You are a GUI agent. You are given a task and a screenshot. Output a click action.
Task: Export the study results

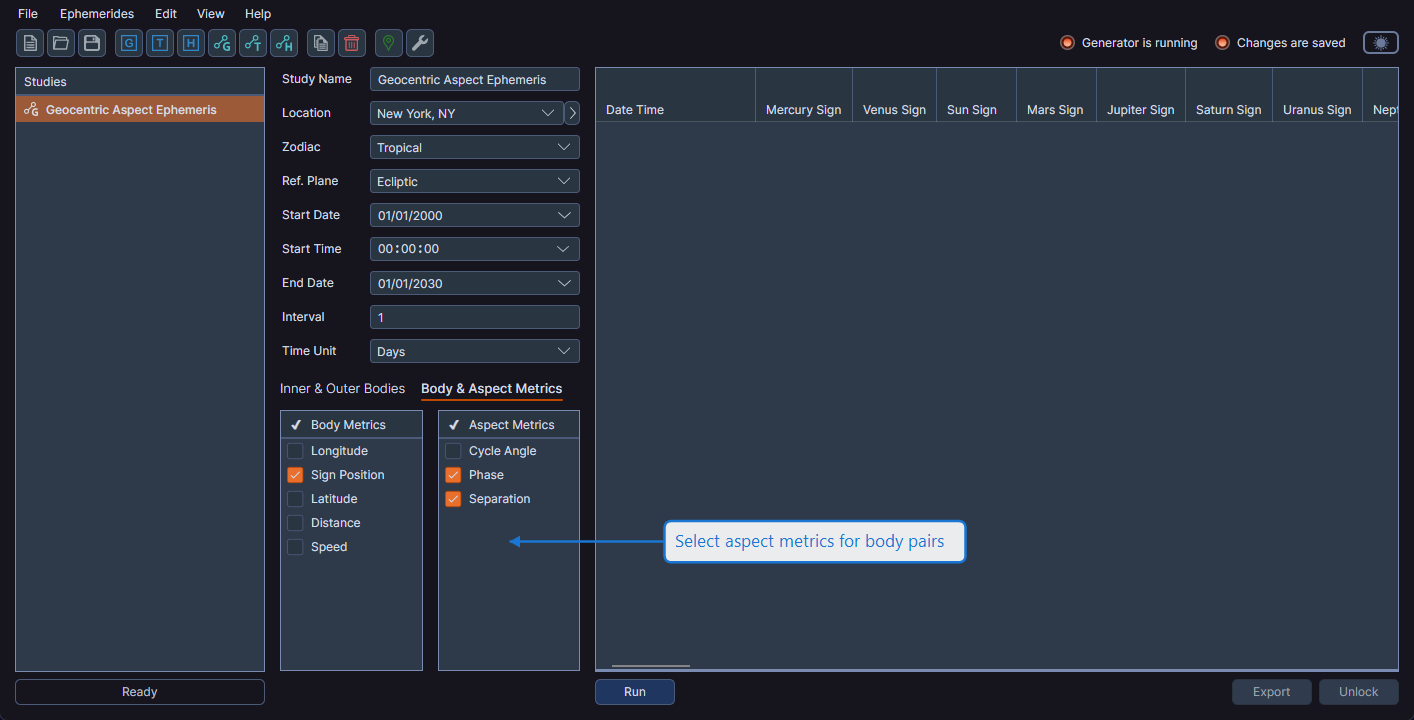(x=1271, y=691)
